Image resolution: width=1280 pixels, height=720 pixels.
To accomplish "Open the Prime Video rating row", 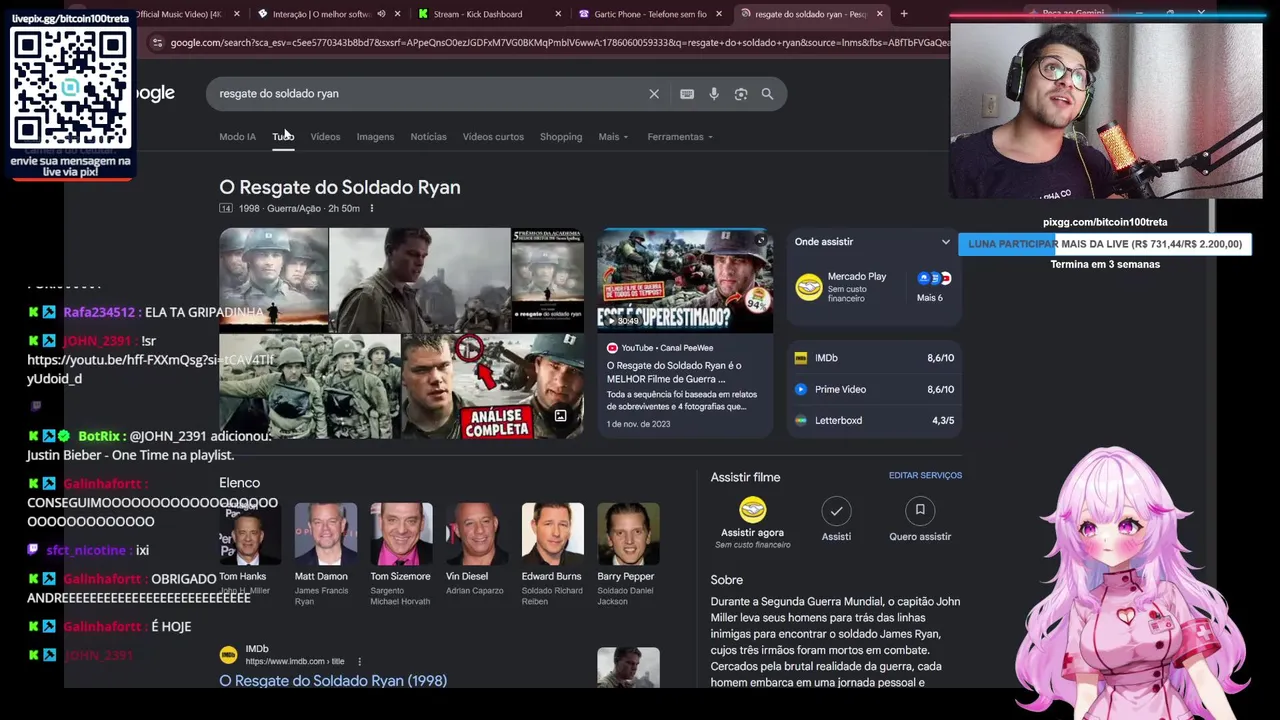I will pyautogui.click(x=874, y=389).
